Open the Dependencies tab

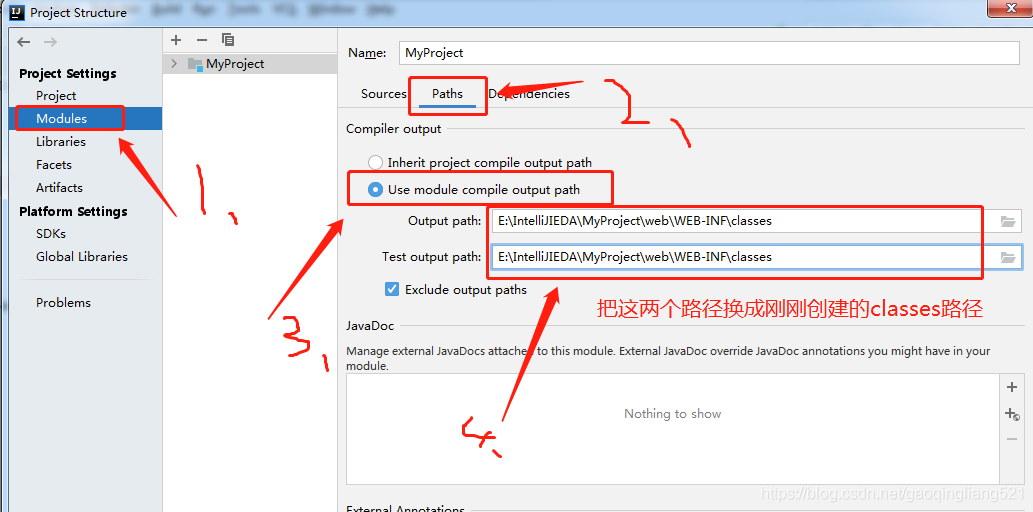[x=530, y=94]
